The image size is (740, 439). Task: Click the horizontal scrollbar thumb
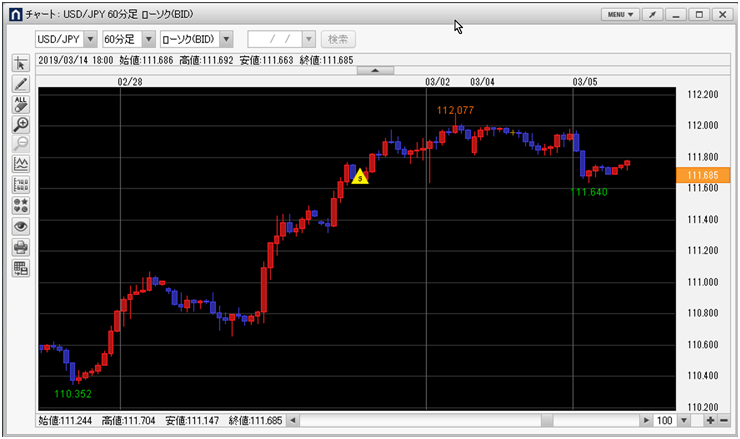[547, 421]
